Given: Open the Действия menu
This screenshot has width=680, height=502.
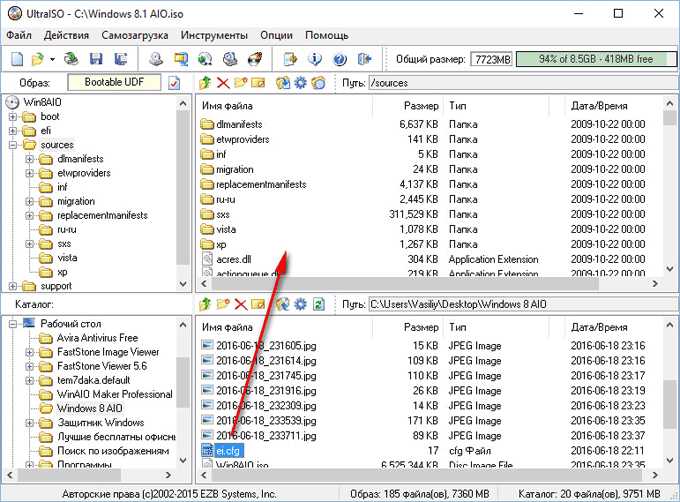Looking at the screenshot, I should tap(66, 36).
